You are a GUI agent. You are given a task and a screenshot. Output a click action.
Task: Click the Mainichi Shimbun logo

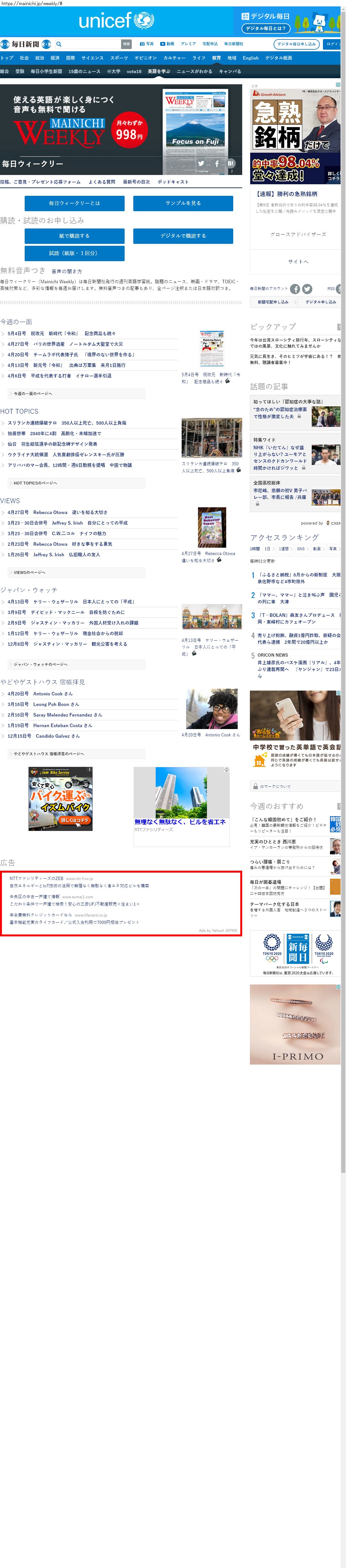(26, 44)
